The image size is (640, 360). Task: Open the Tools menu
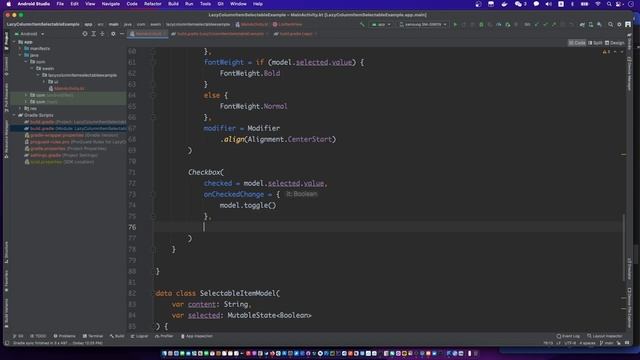tap(205, 4)
